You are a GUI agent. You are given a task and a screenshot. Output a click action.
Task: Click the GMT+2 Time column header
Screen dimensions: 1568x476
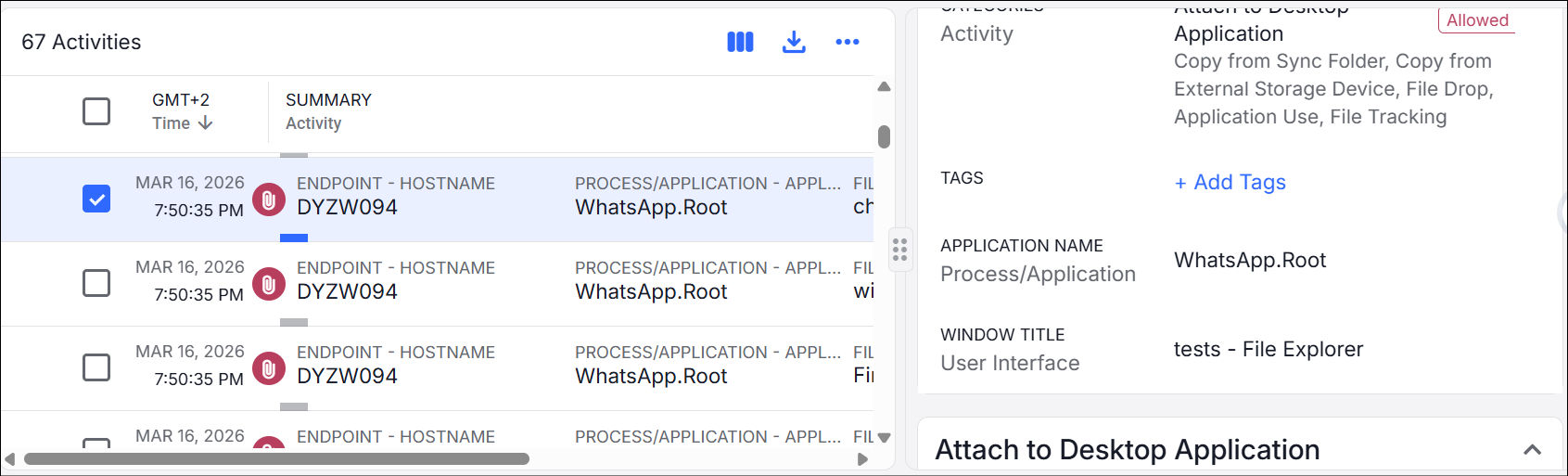pos(181,111)
